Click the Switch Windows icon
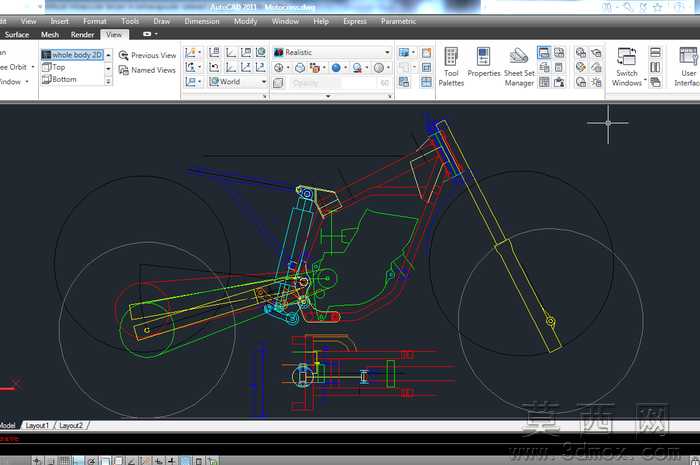The height and width of the screenshot is (465, 700). 626,57
